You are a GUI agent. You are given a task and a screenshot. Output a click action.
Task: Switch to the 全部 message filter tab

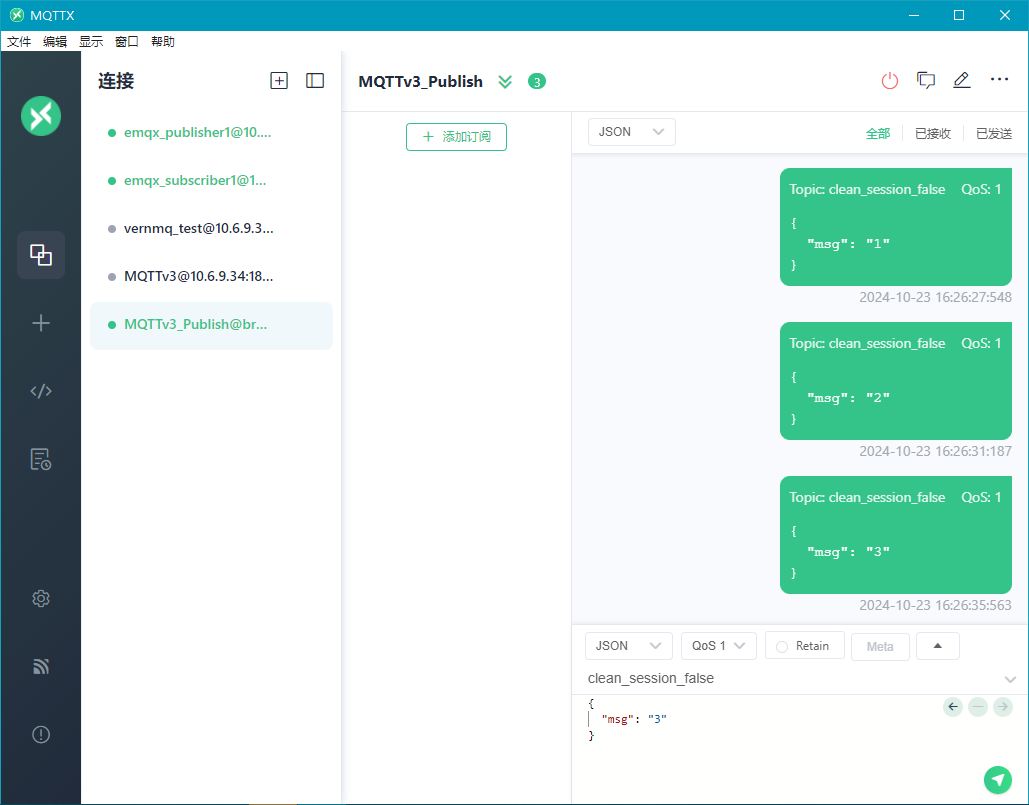tap(878, 133)
